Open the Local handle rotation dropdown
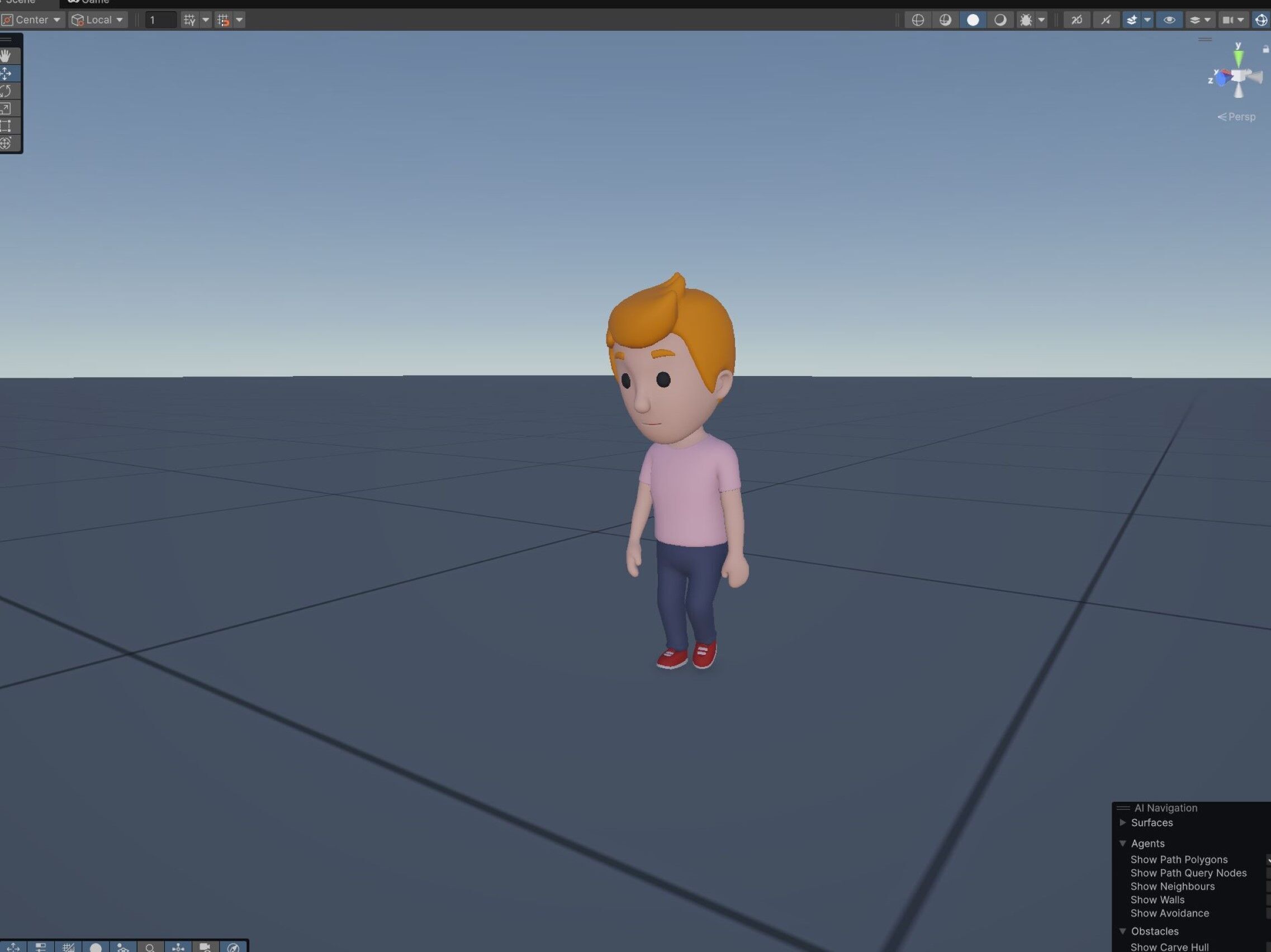This screenshot has height=952, width=1271. coord(98,20)
